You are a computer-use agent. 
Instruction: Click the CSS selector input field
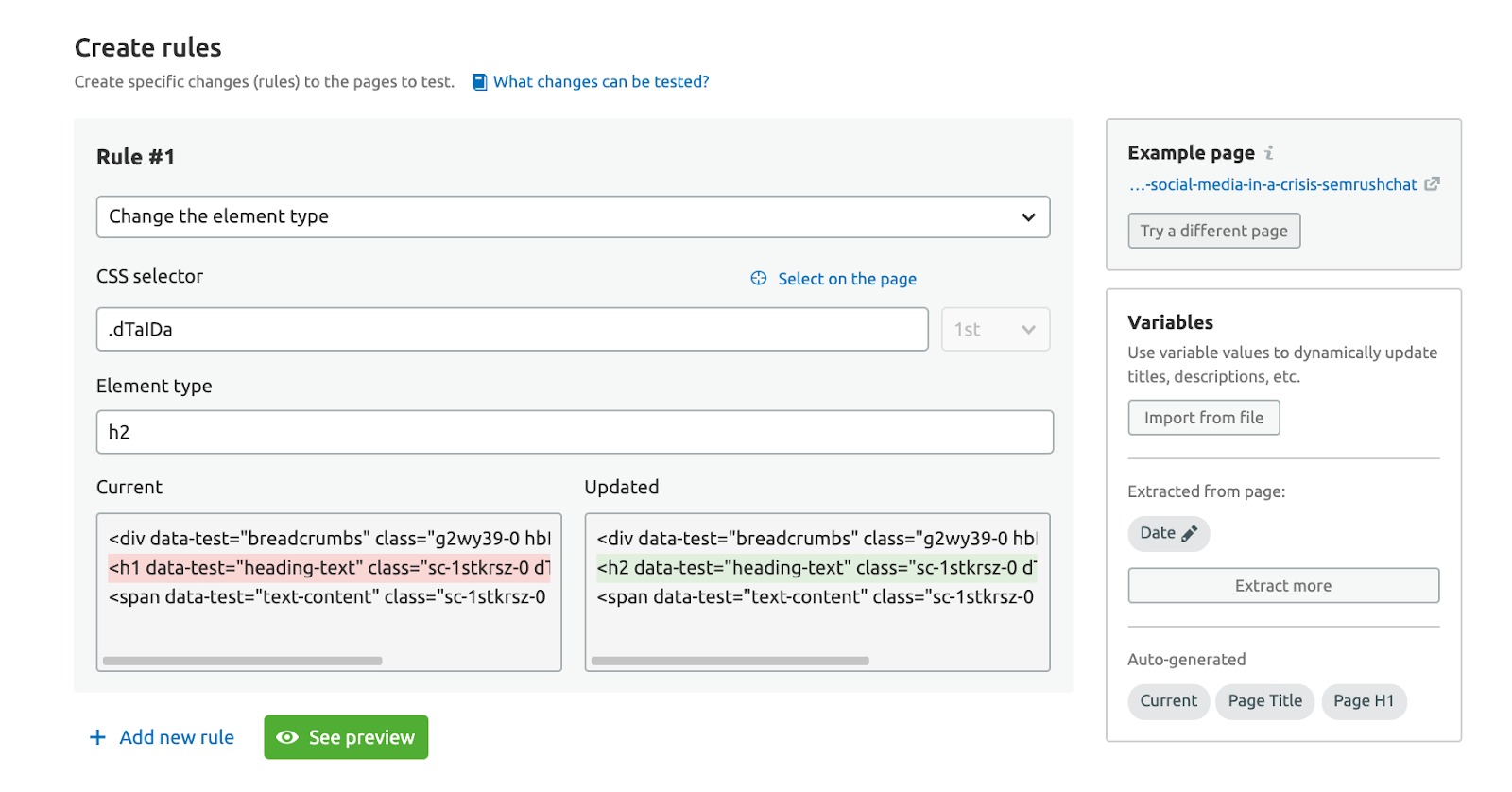[511, 329]
